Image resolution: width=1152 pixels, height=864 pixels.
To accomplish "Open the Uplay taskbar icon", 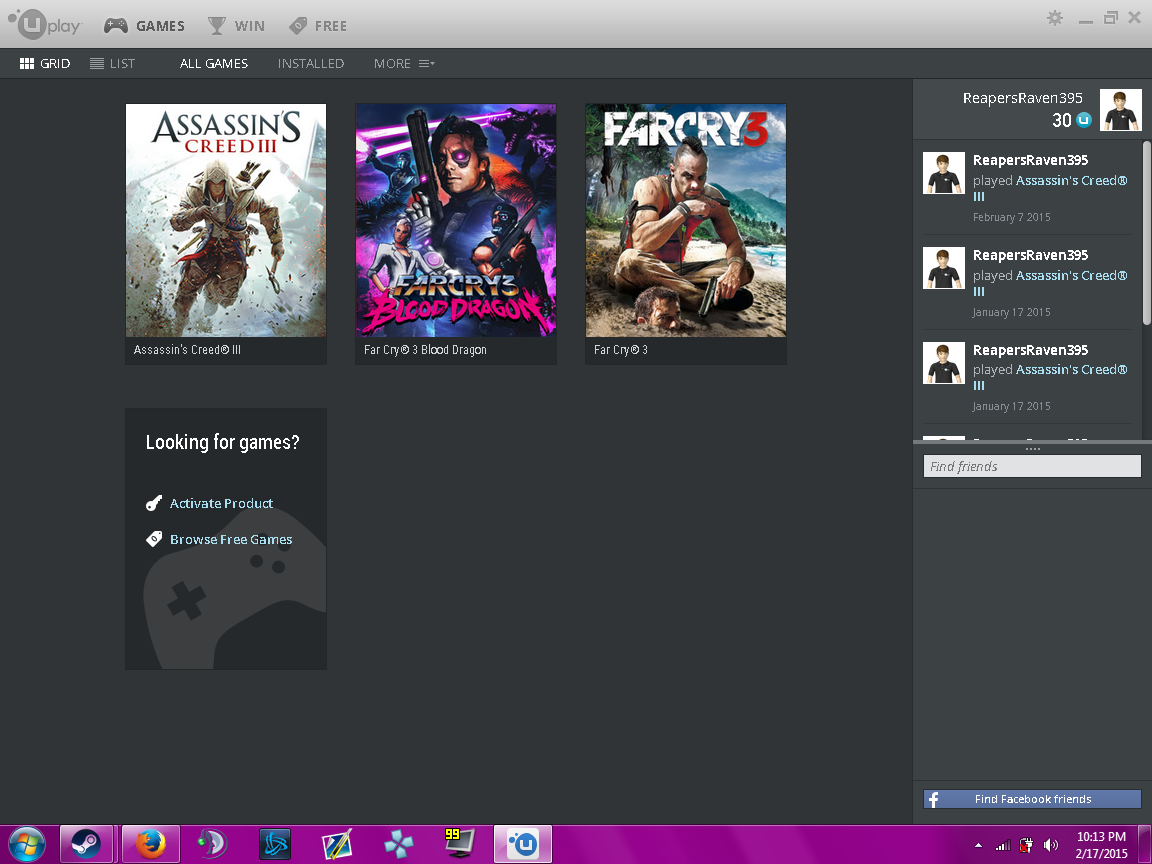I will click(x=523, y=844).
